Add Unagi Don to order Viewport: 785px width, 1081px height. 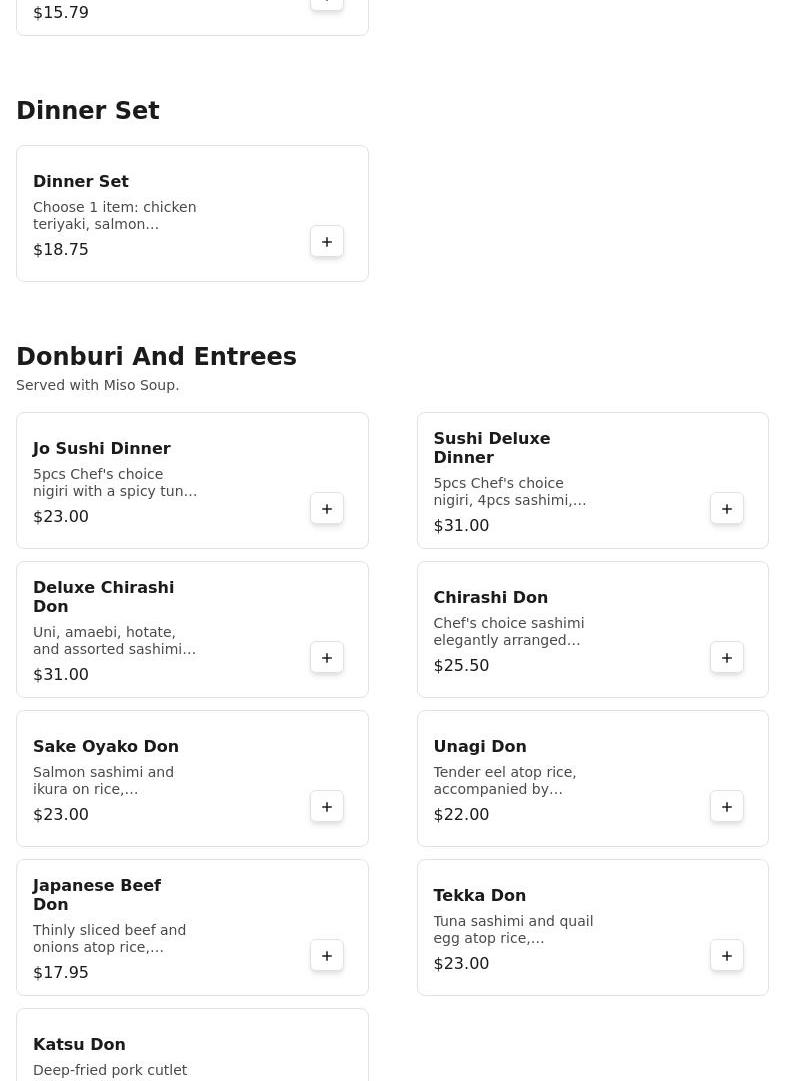point(727,807)
